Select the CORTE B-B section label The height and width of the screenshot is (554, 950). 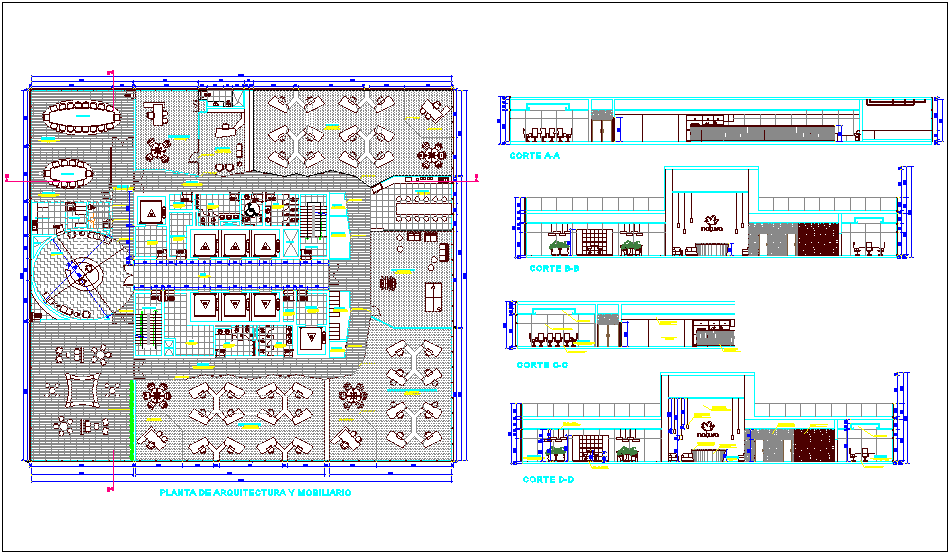click(554, 268)
